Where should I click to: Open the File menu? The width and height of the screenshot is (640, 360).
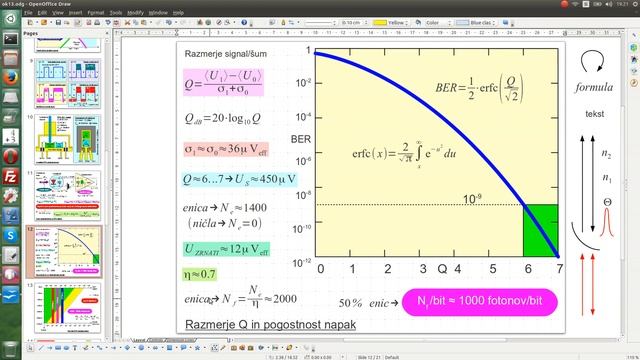click(28, 13)
